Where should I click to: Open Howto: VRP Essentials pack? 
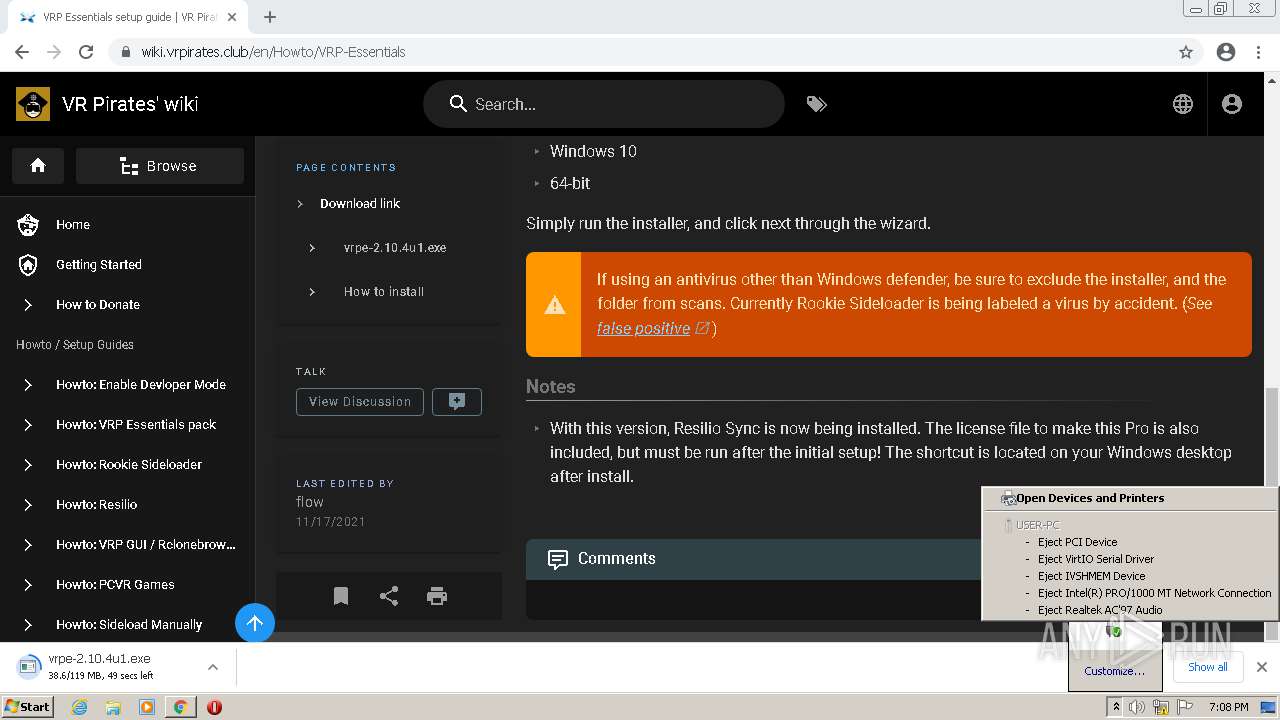[x=136, y=425]
